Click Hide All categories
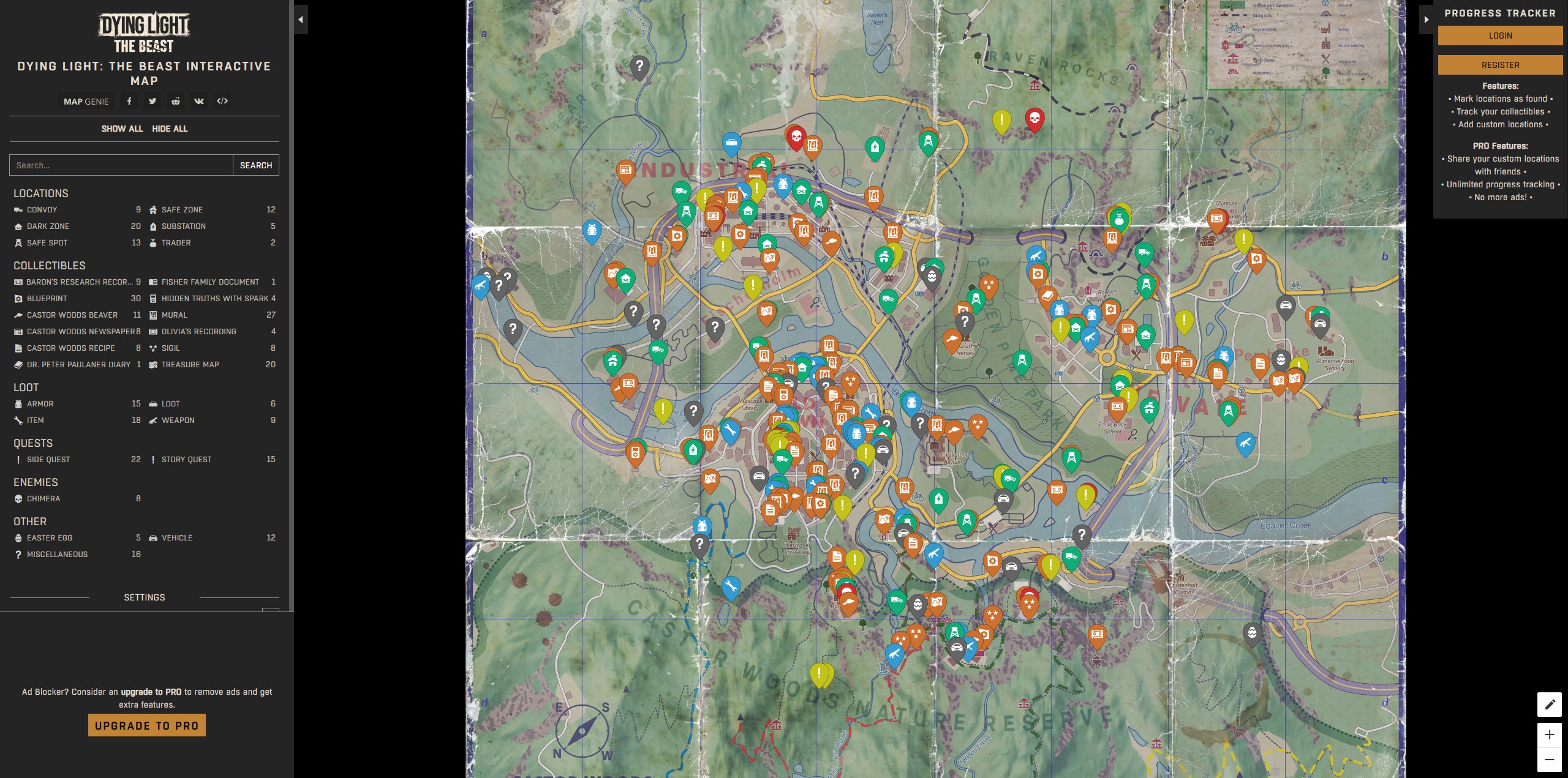The image size is (1568, 778). click(x=170, y=129)
